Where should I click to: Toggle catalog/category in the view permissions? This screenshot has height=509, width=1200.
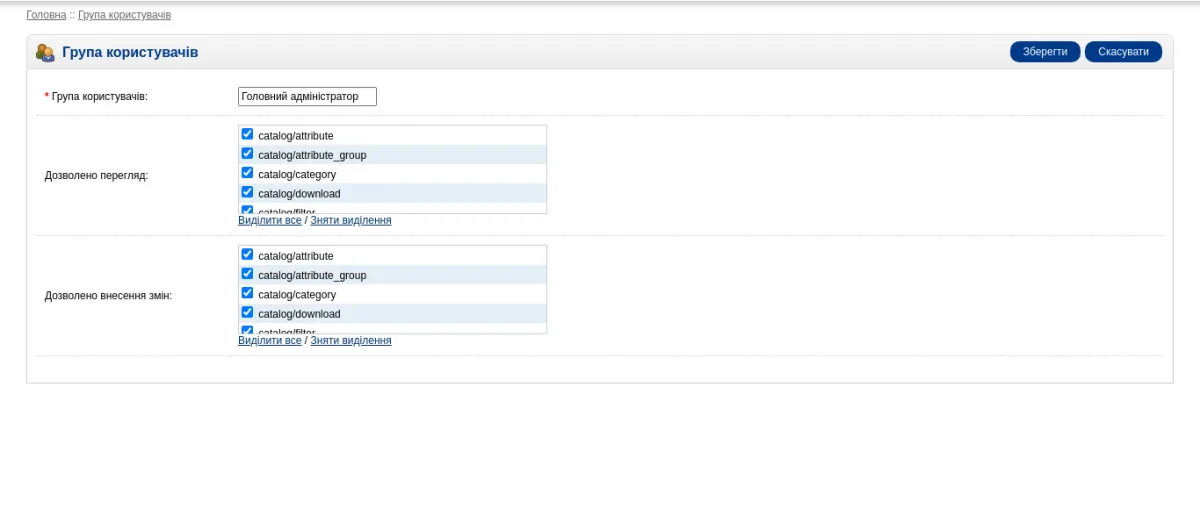(x=248, y=173)
